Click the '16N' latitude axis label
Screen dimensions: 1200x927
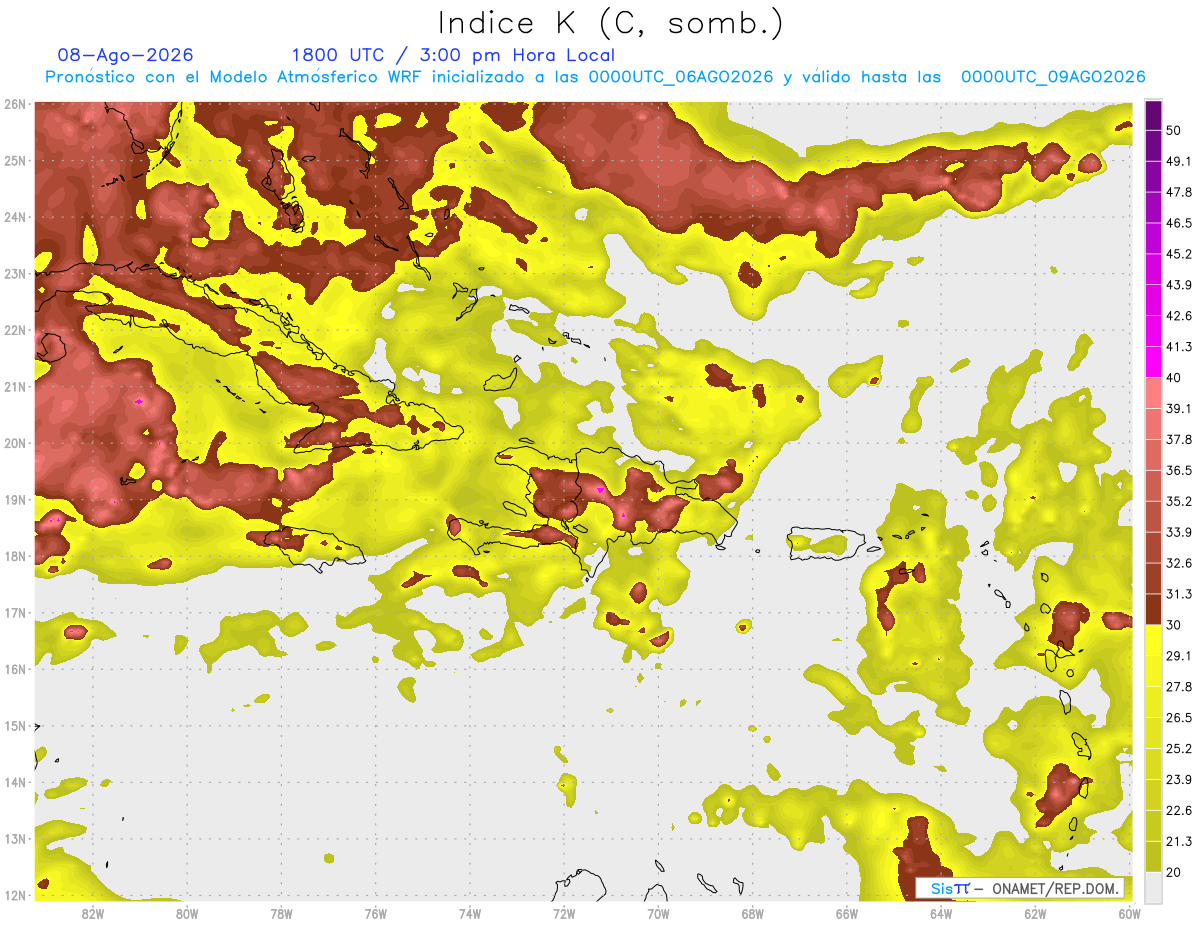tap(15, 669)
